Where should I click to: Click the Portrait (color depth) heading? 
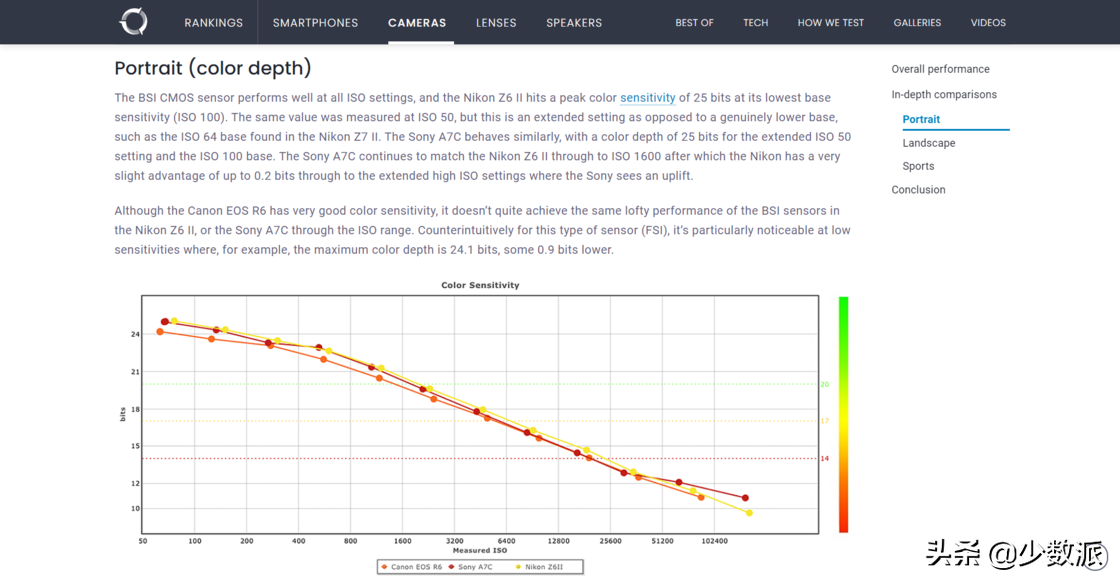click(x=213, y=68)
